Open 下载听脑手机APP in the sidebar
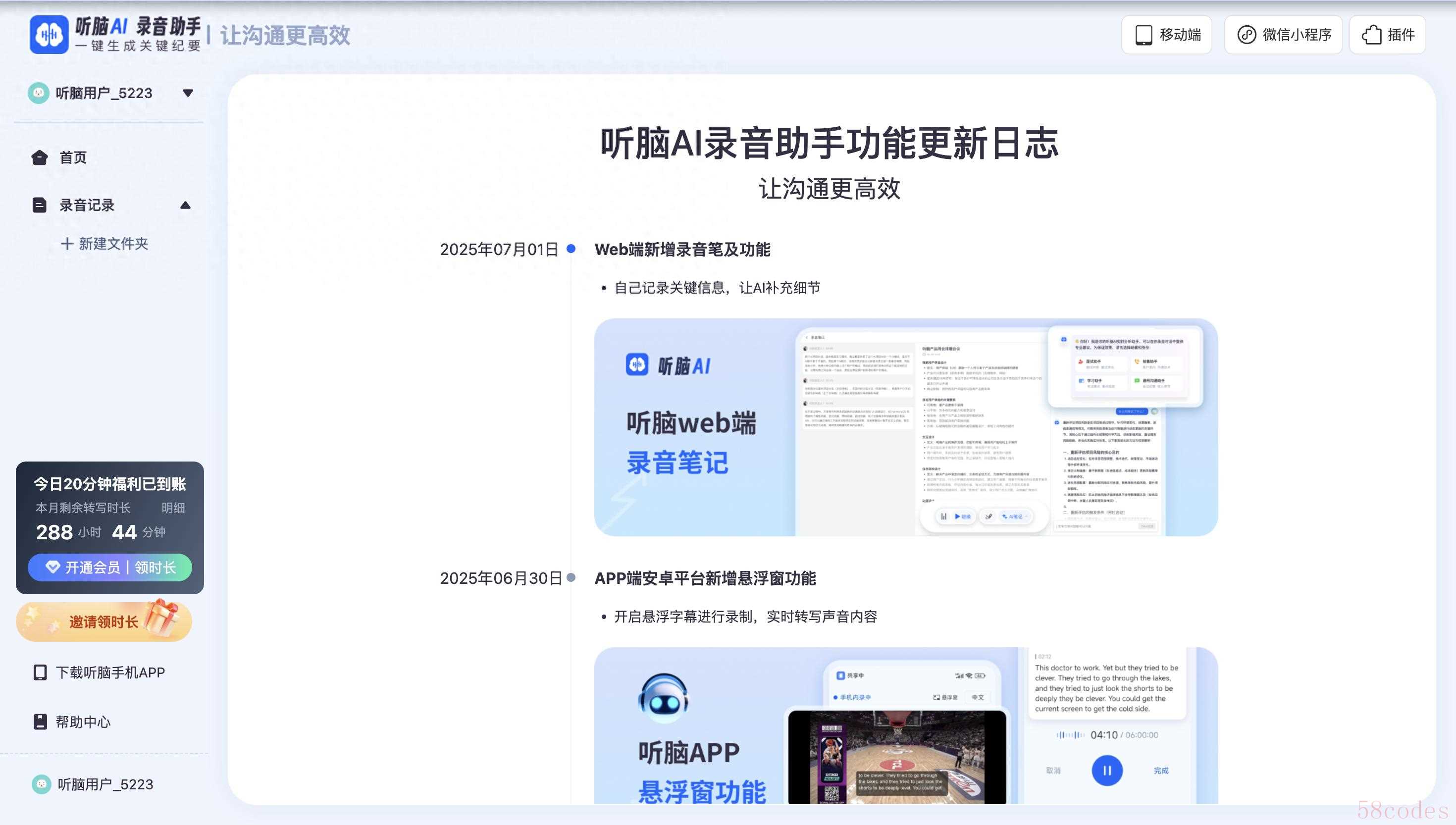 coord(99,672)
